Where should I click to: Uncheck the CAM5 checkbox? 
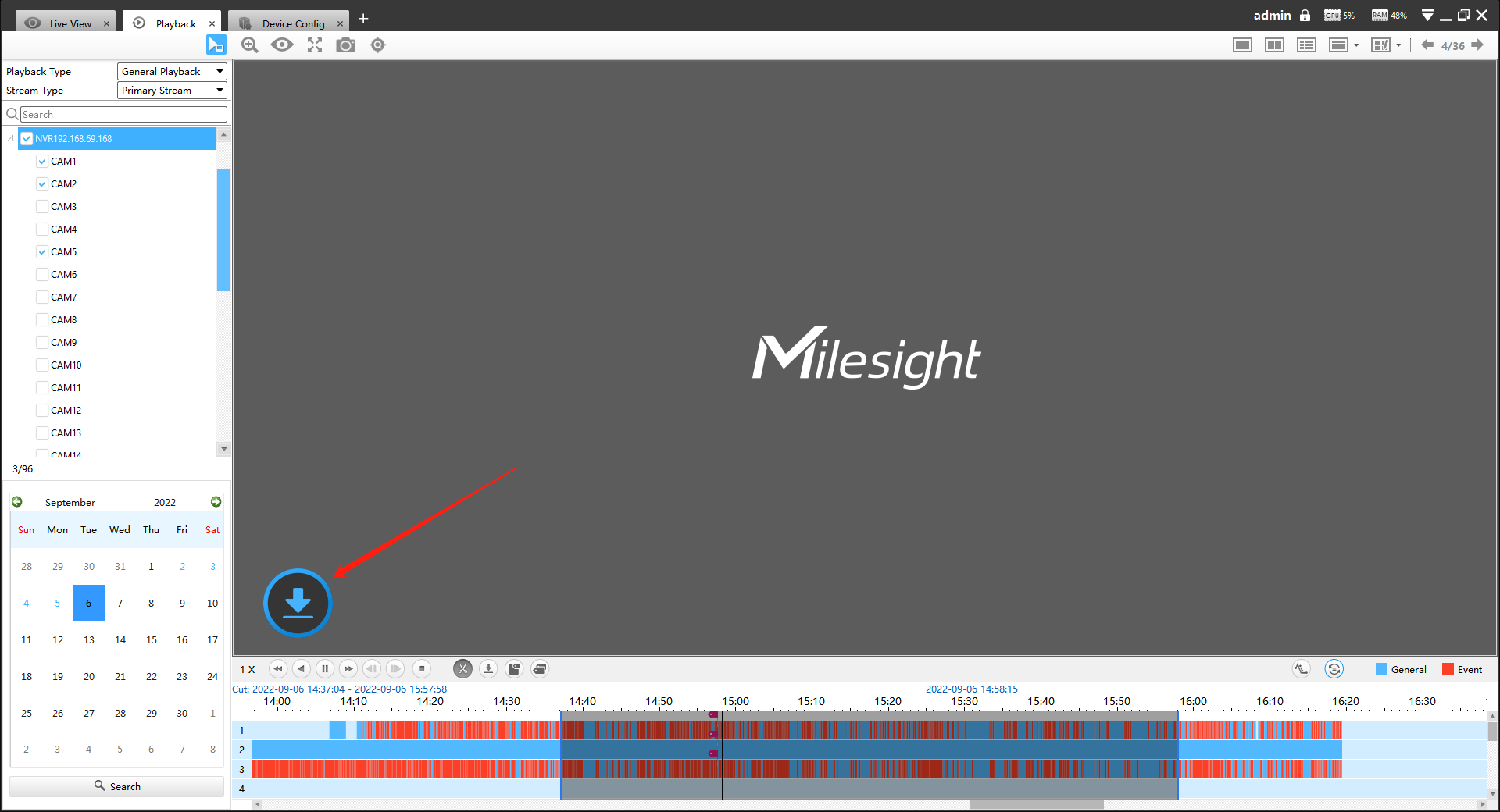coord(42,251)
